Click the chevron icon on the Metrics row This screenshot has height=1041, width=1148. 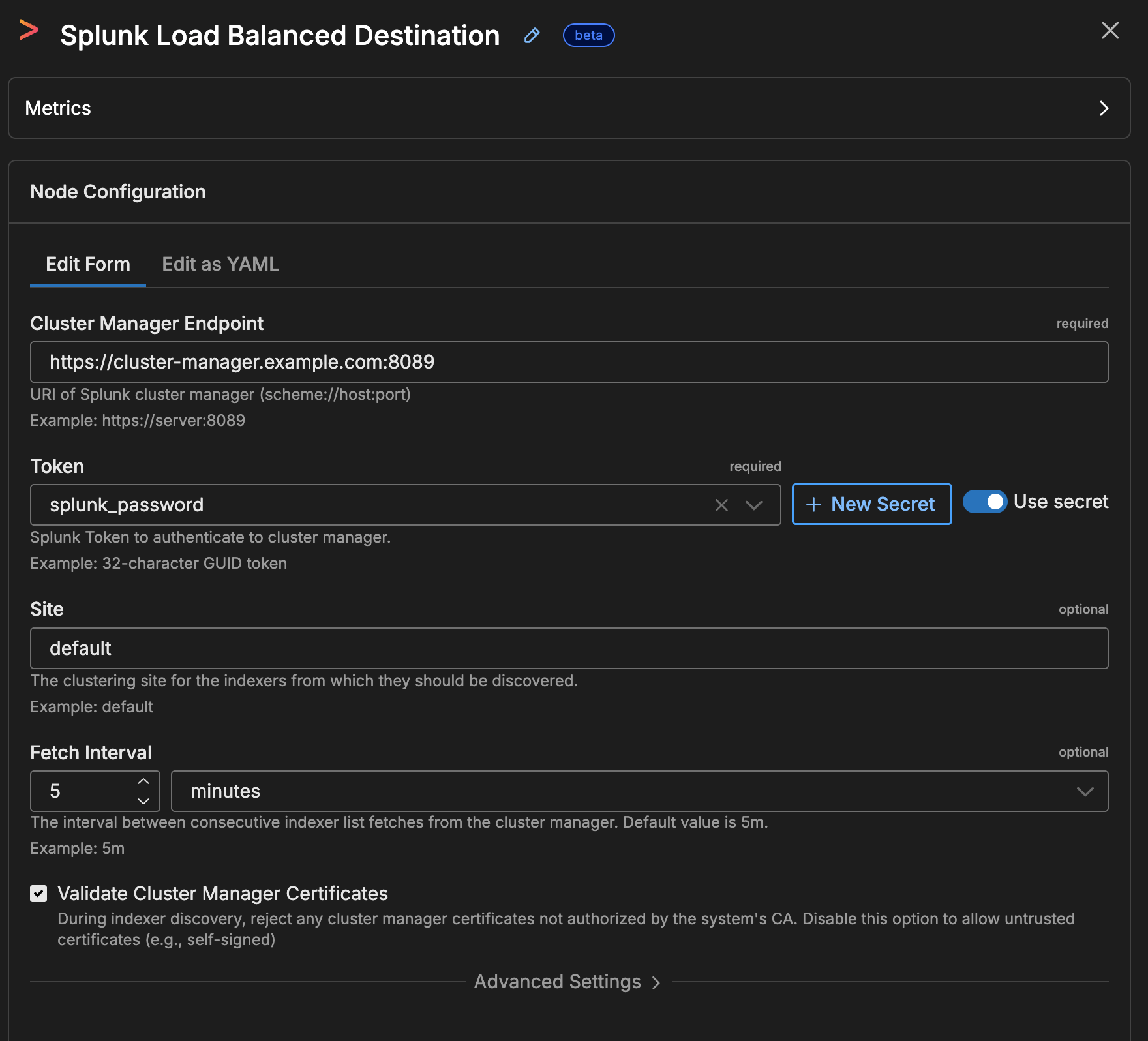[1104, 108]
